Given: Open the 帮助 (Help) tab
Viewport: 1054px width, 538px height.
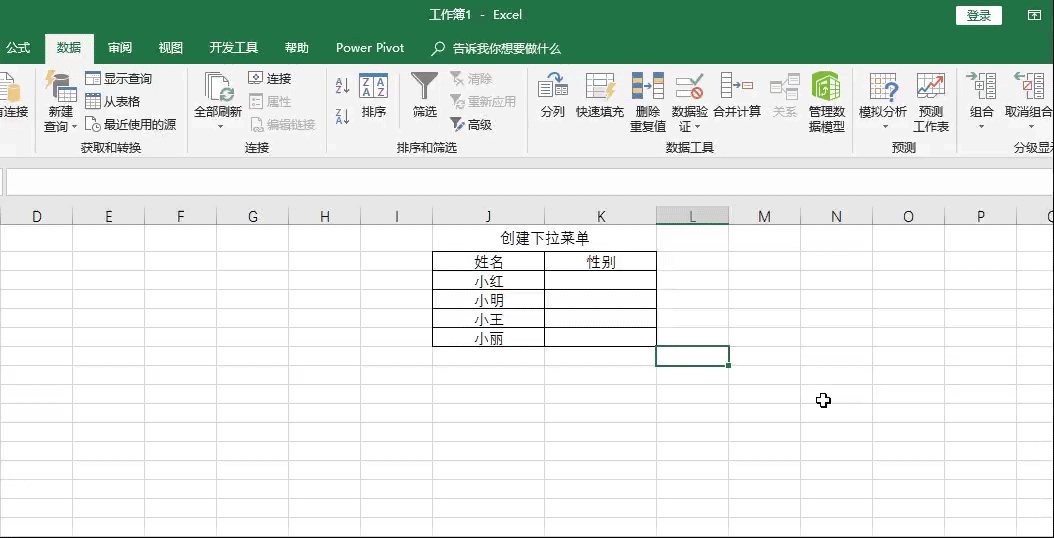Looking at the screenshot, I should 296,48.
